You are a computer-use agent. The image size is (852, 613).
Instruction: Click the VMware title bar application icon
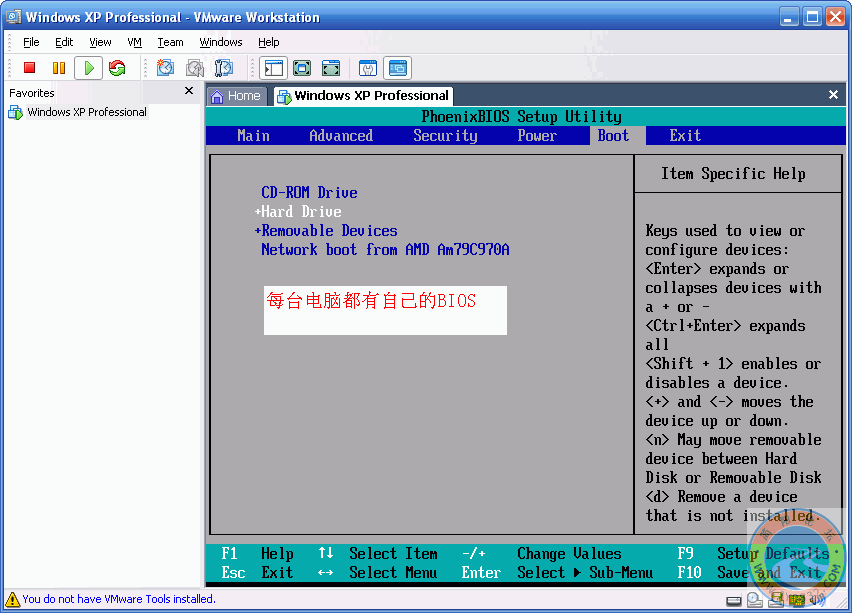[14, 17]
